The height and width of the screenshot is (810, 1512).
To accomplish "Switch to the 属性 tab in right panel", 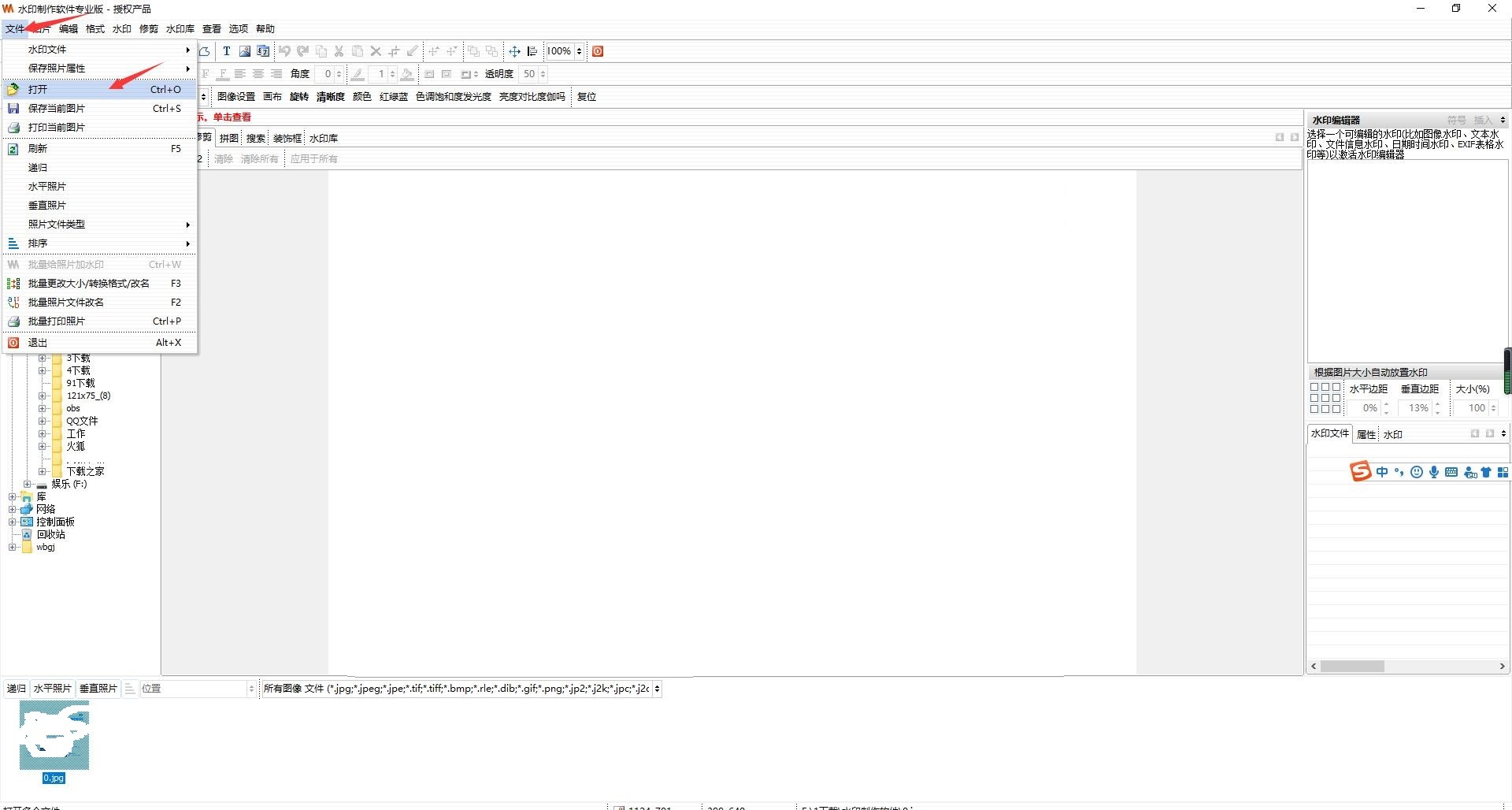I will click(1366, 435).
